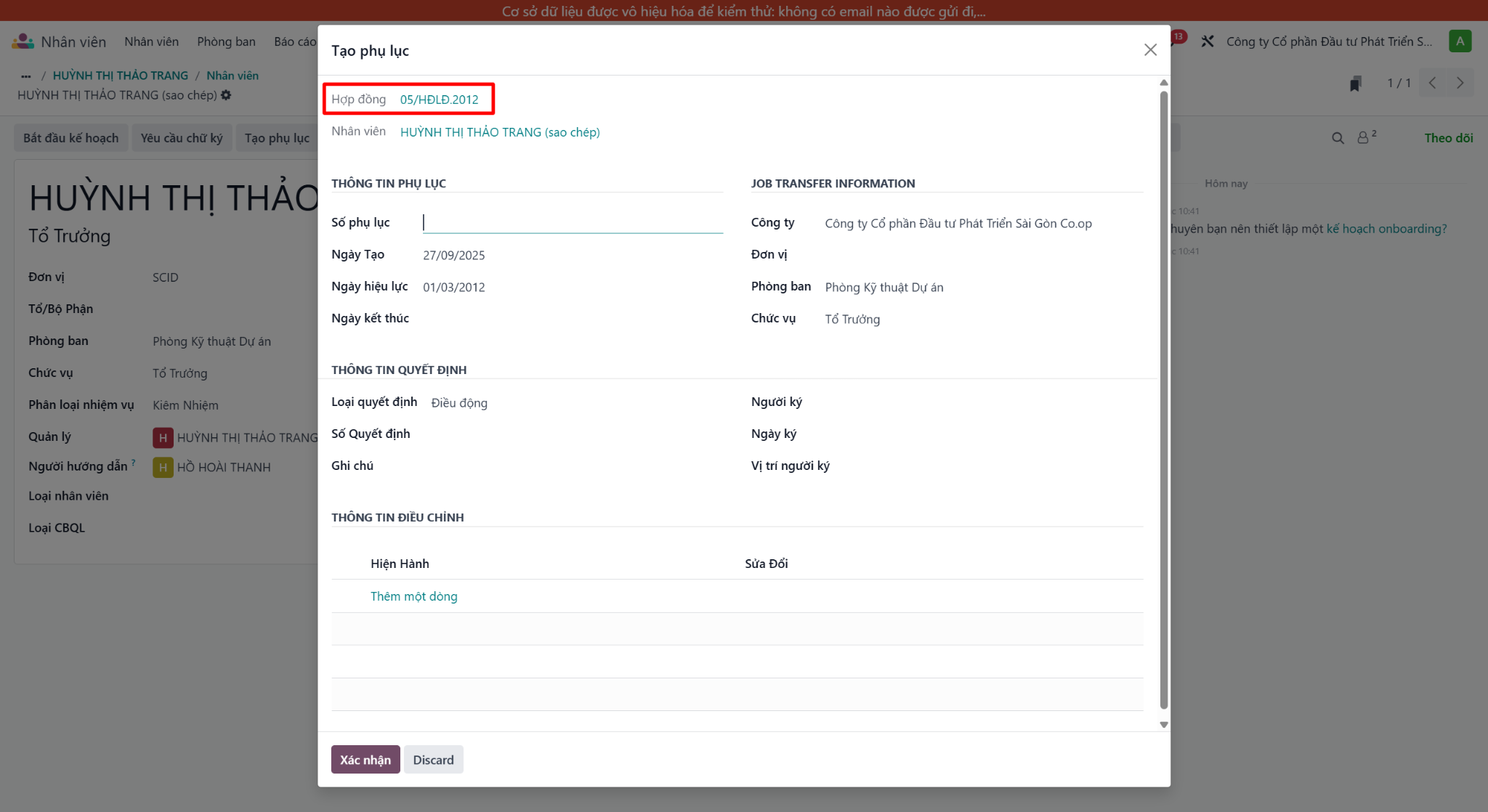Open the Nhân viên app icon

pyautogui.click(x=23, y=41)
